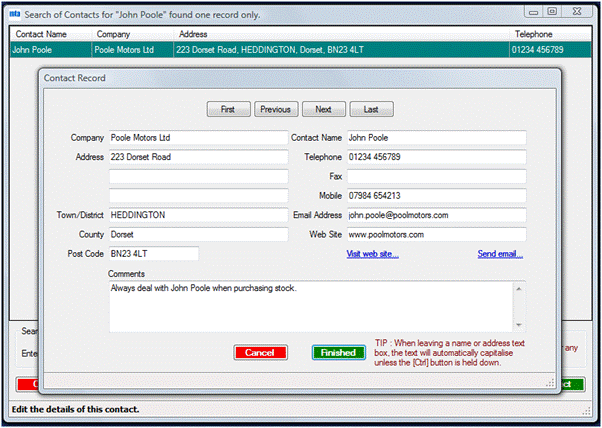
Task: Jump to the Last record
Action: (x=371, y=109)
